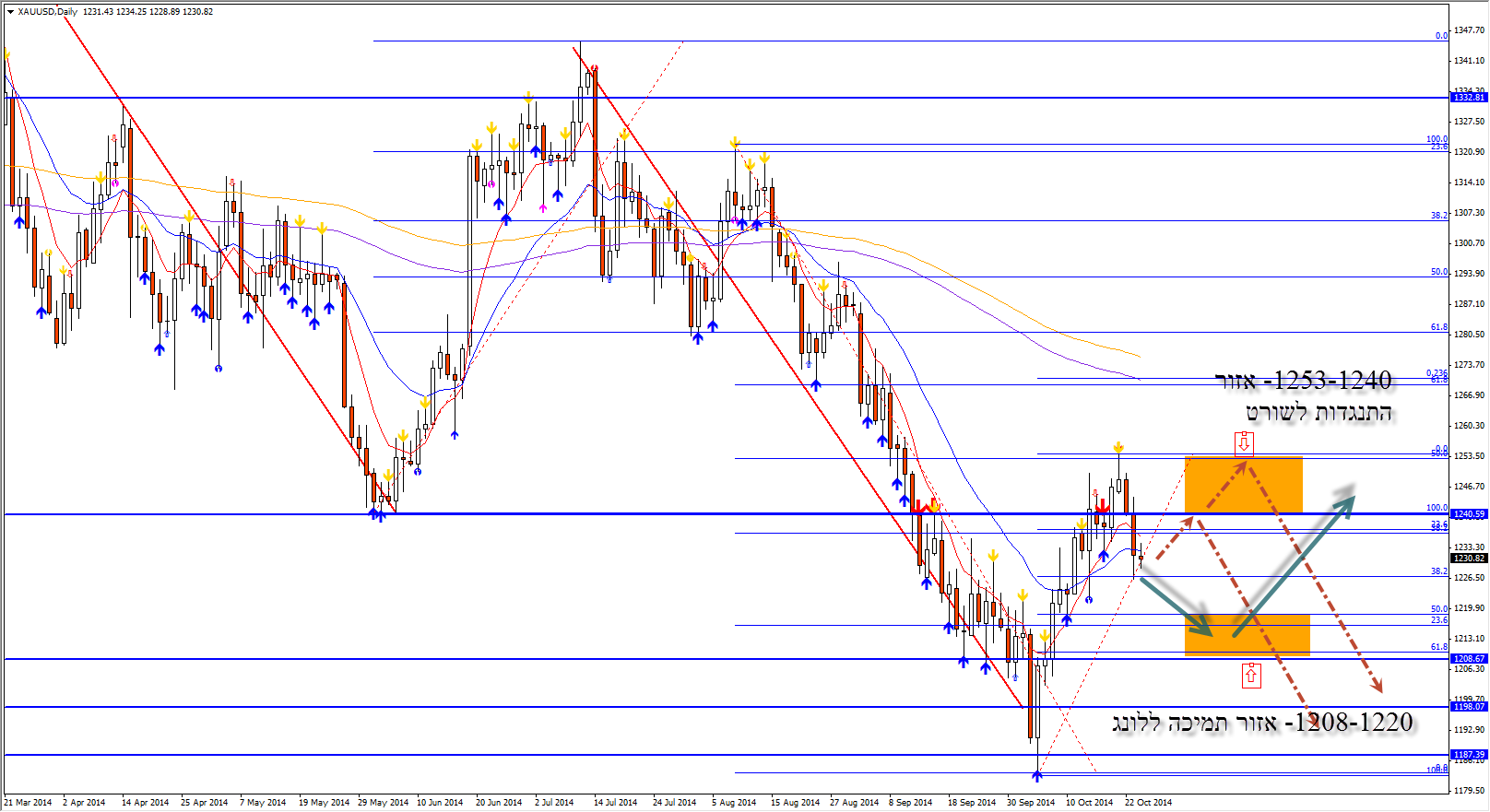Select the teal arrow pointing down into lower zone
Viewport: 1490px width, 812px height.
(1177, 605)
